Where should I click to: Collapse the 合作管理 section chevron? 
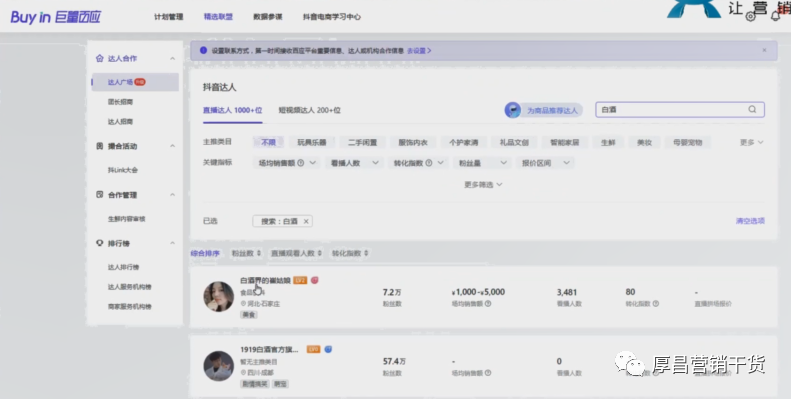tap(173, 195)
